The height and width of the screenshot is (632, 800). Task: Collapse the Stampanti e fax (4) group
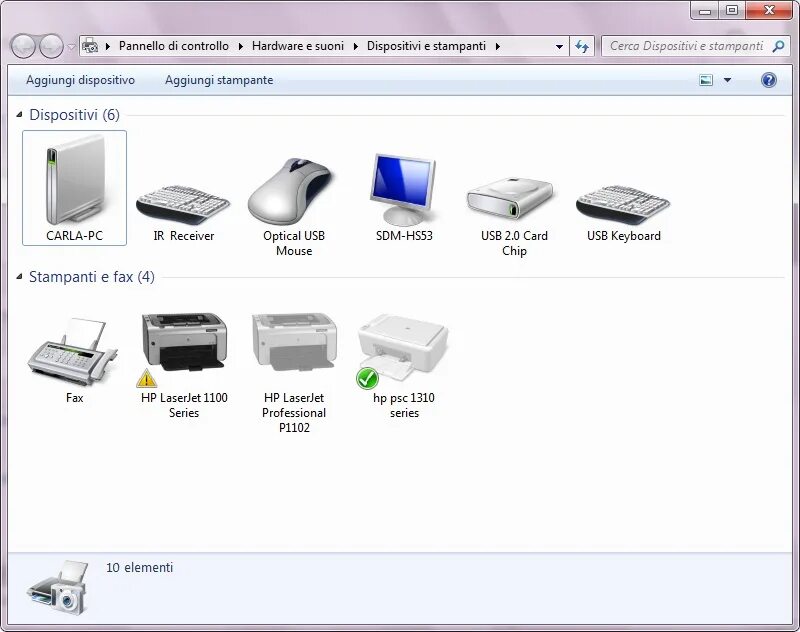19,277
